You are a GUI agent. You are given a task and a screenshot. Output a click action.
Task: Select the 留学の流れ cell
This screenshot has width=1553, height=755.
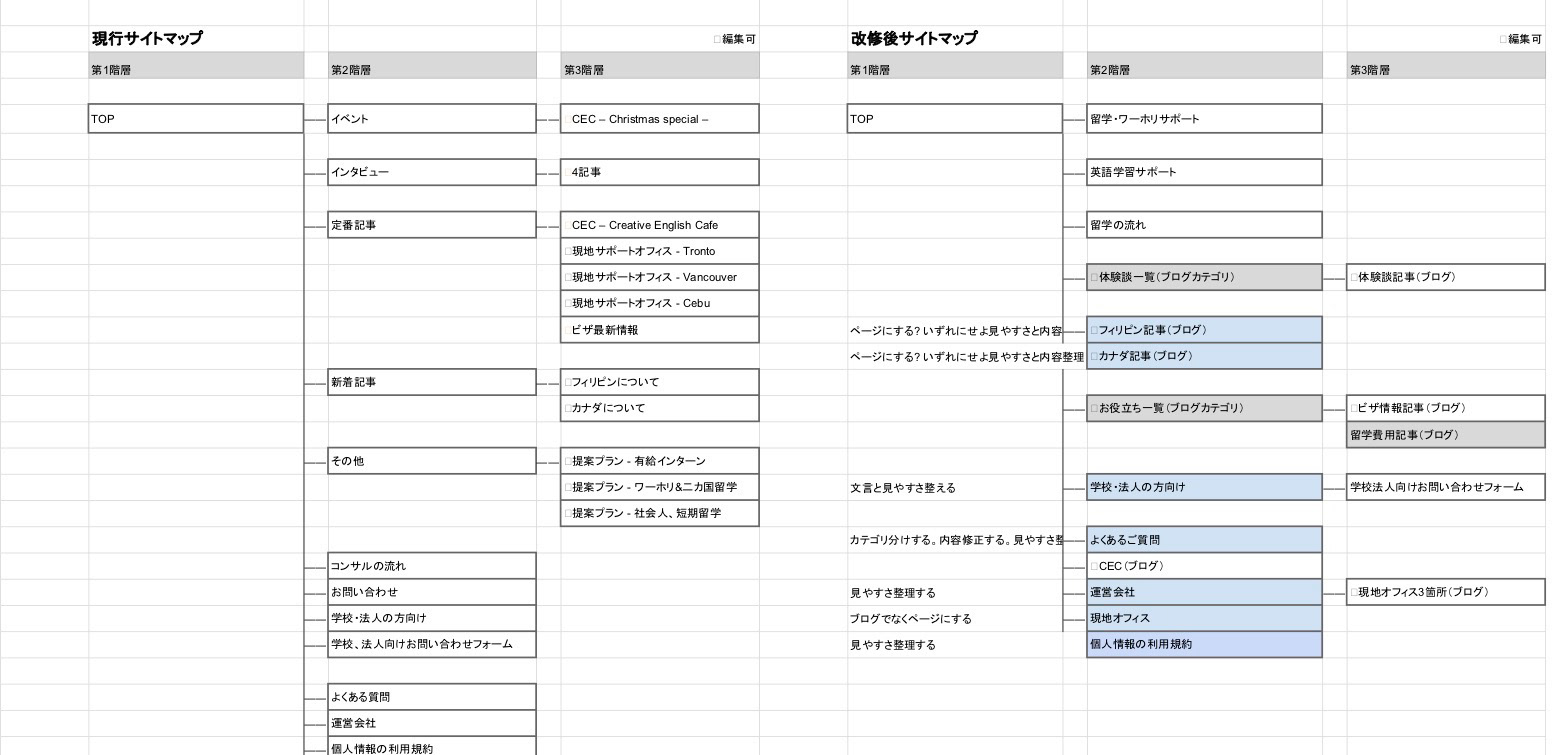point(1204,225)
